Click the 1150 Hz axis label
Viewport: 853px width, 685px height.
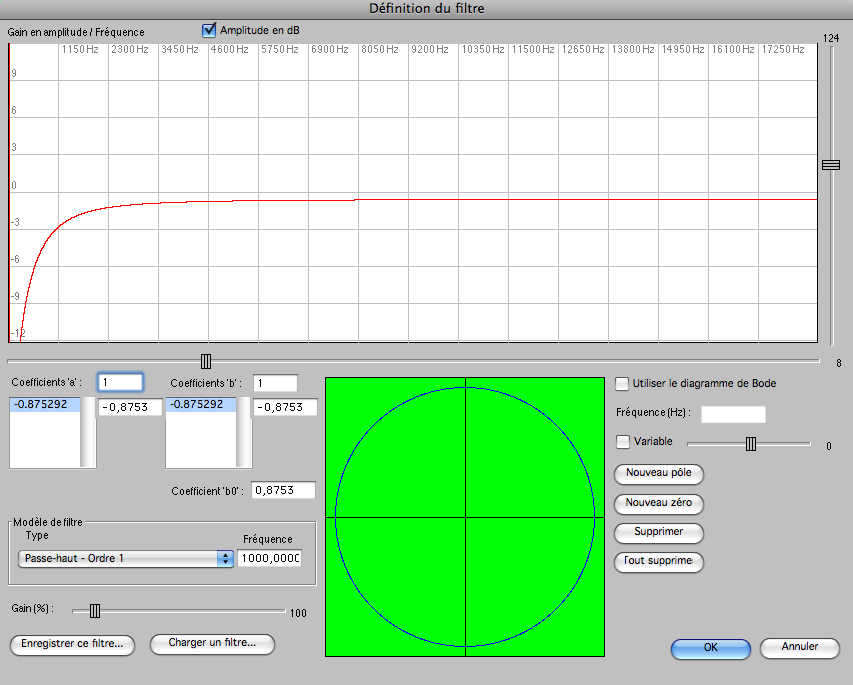80,50
